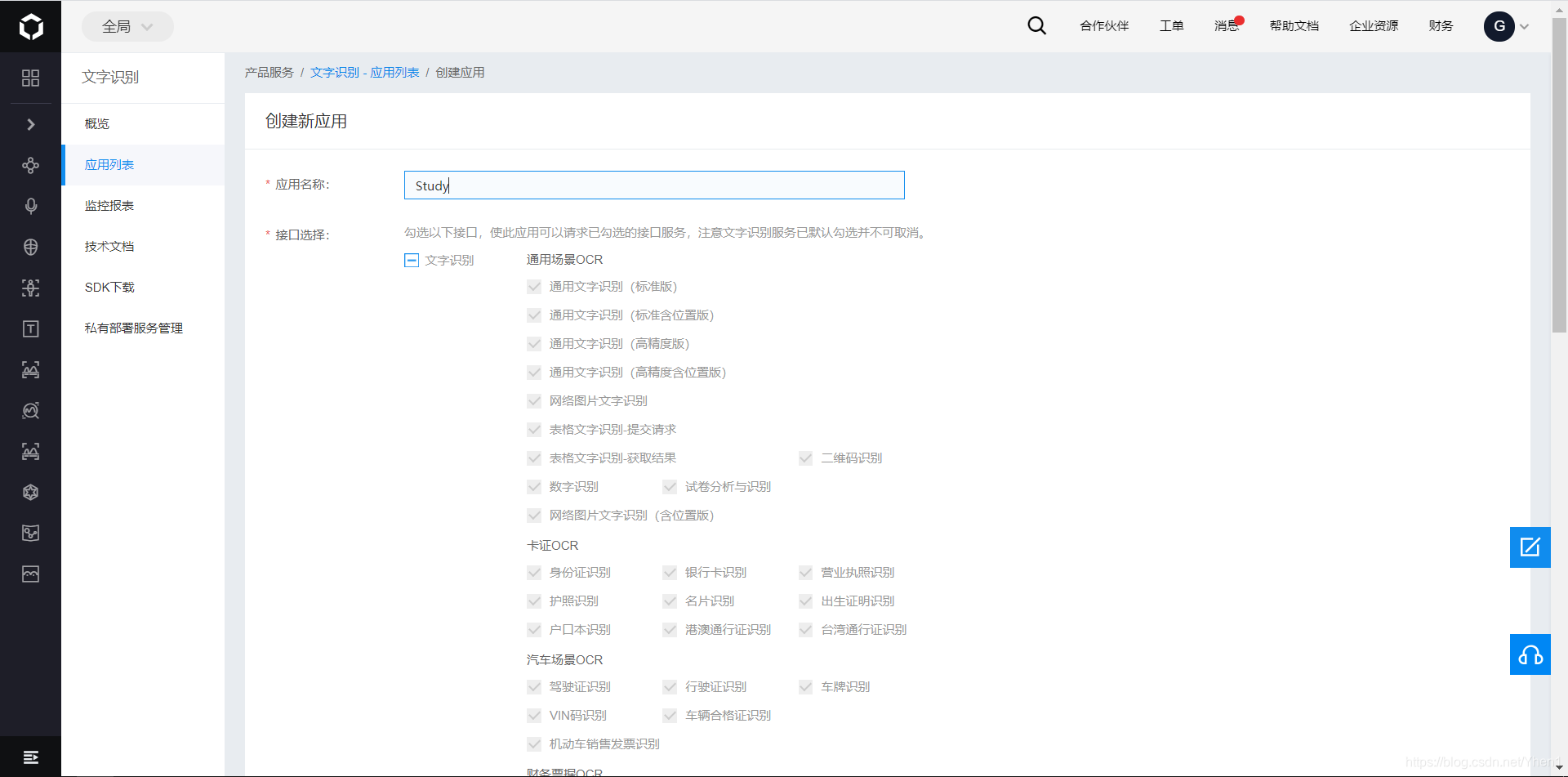Select 应用列表 in the left menu
The width and height of the screenshot is (1568, 777).
[x=143, y=165]
